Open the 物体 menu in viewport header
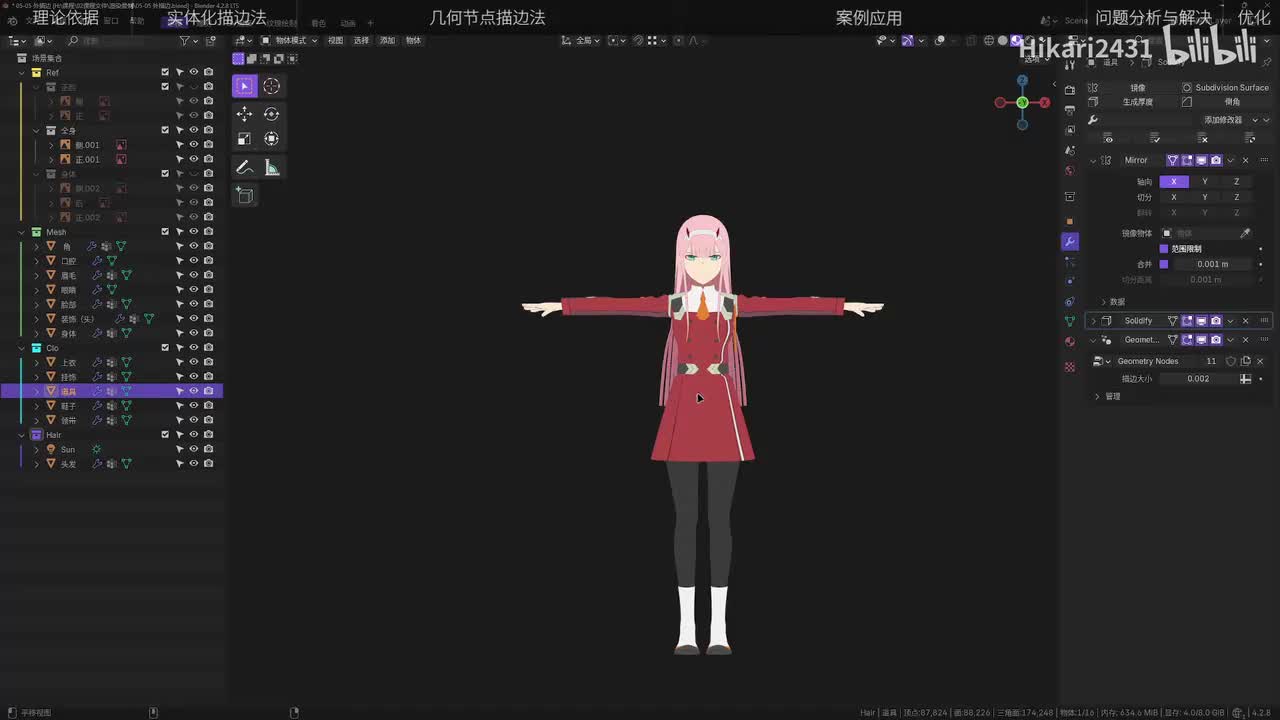 coord(413,40)
